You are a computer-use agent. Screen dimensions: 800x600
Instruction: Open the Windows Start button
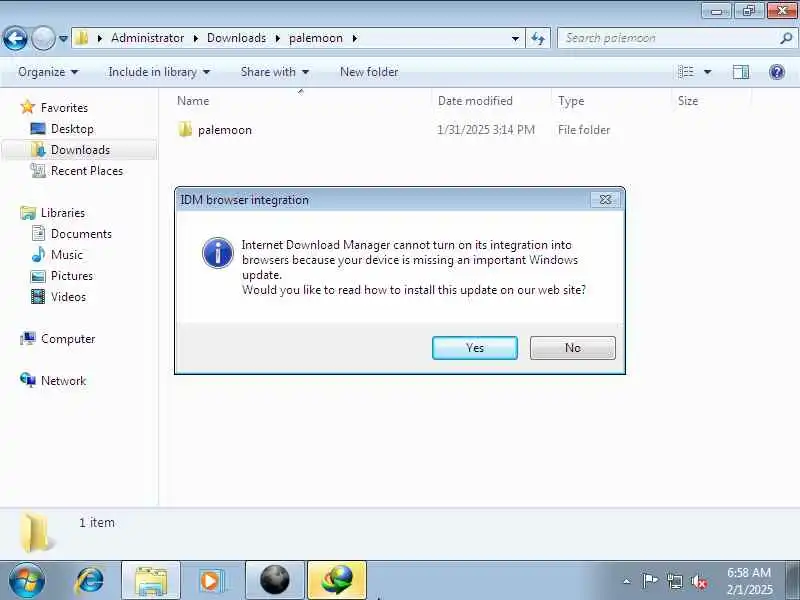(27, 580)
